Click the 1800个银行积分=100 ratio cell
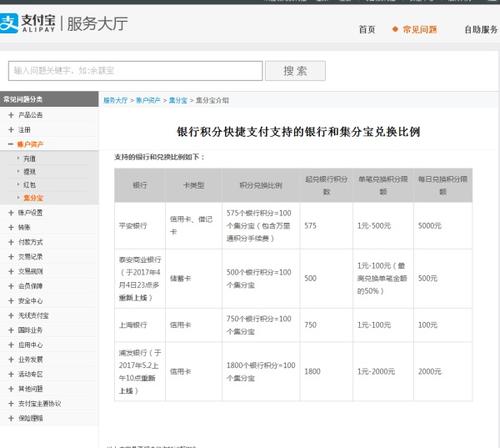Viewport: 500px width, 448px height. coord(261,371)
